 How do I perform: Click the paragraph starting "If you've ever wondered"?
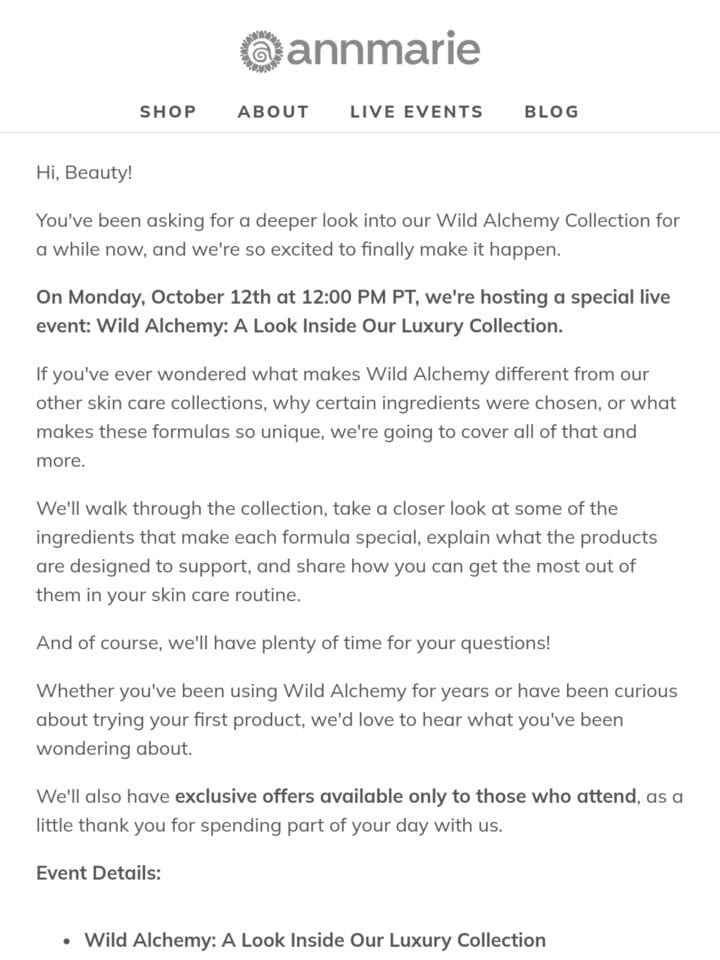pos(356,417)
